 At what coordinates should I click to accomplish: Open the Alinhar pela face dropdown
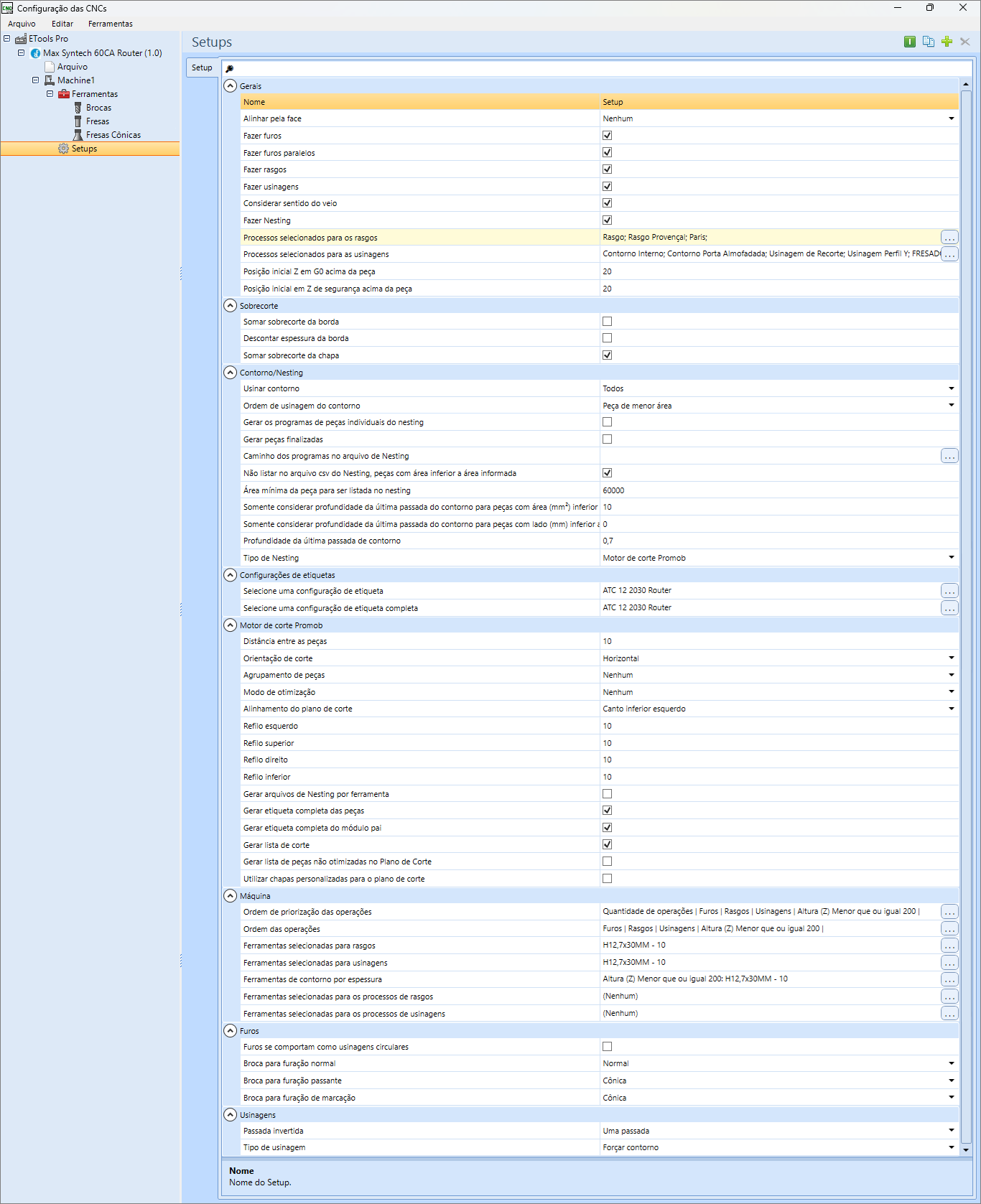tap(951, 118)
